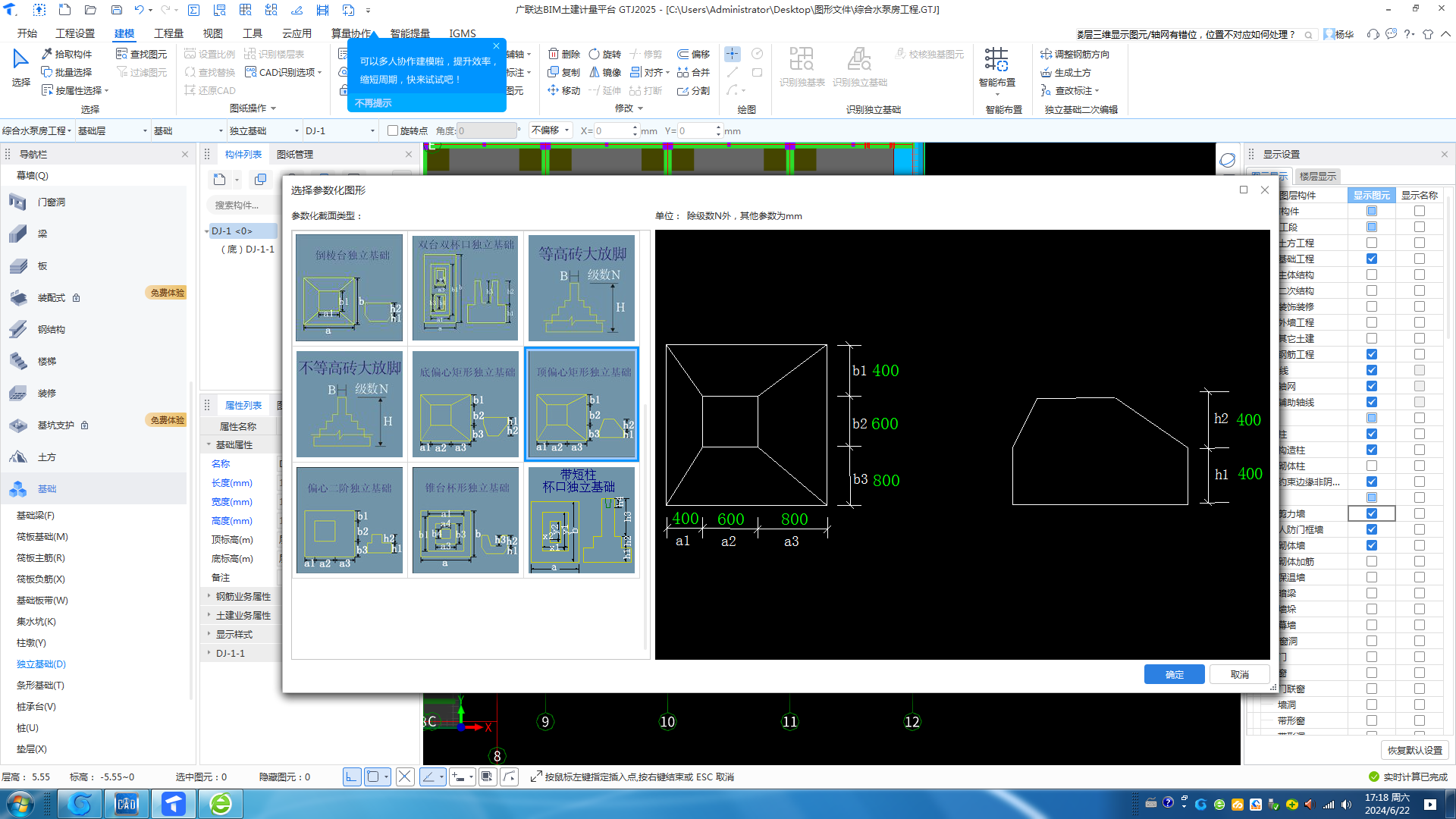The height and width of the screenshot is (819, 1456).
Task: Click 不再提示 in the blue tip popup
Action: [x=373, y=102]
